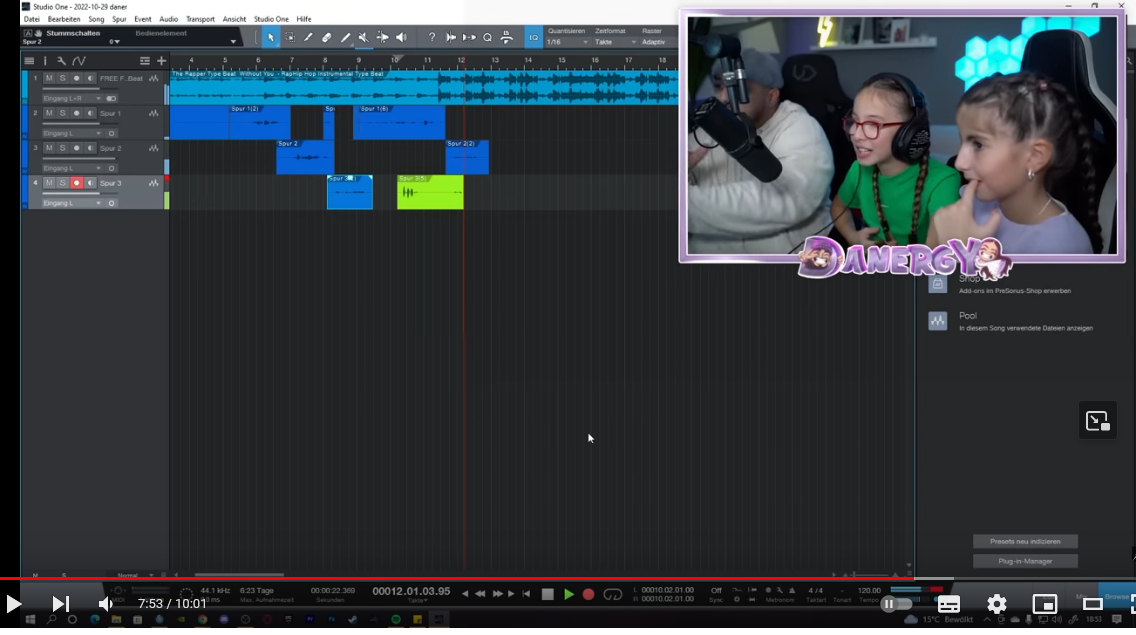Click the Plug-in-Manager button
The height and width of the screenshot is (635, 1136).
click(x=1025, y=561)
